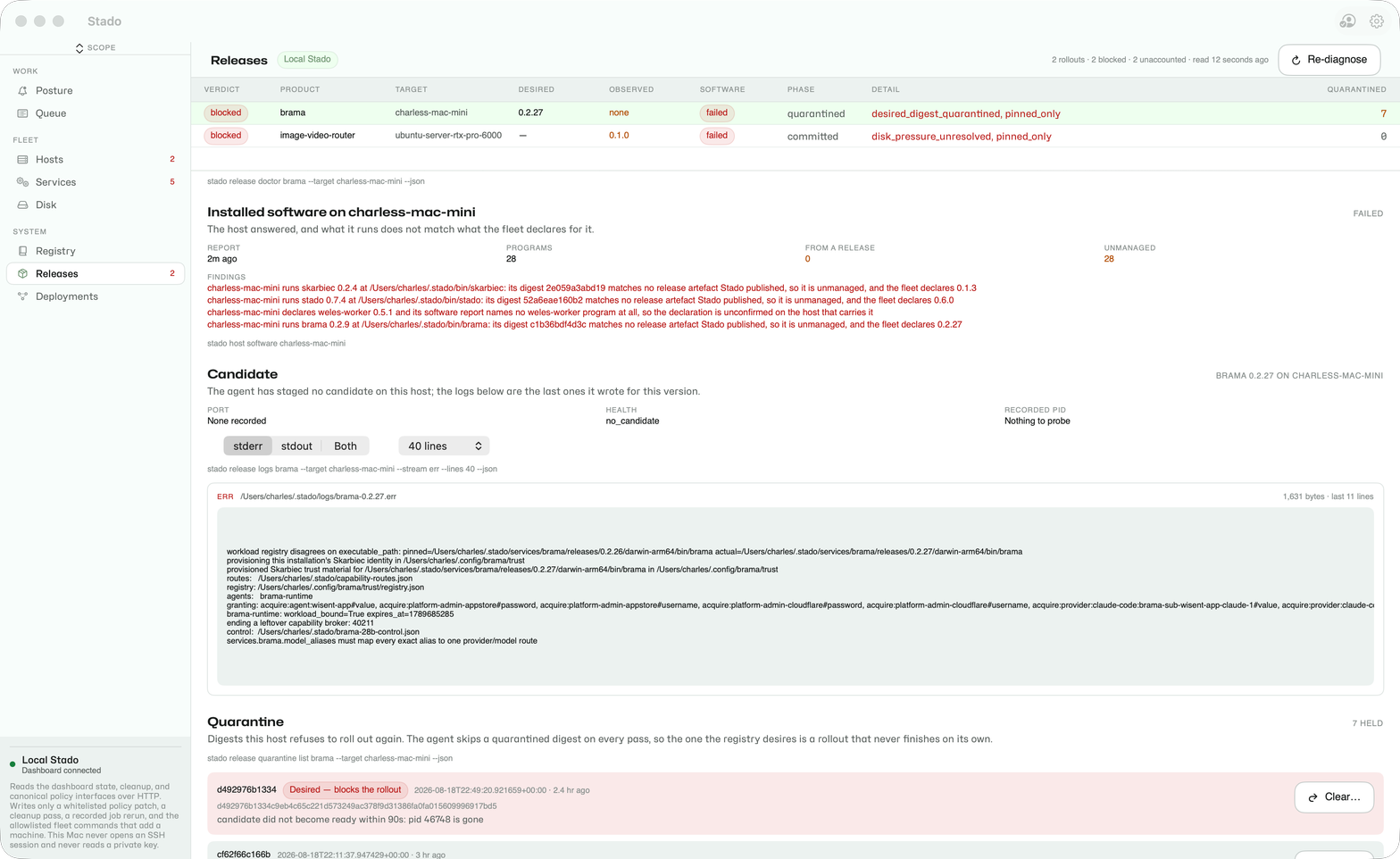Click the VERDICT column header
The image size is (1400, 859).
[221, 89]
